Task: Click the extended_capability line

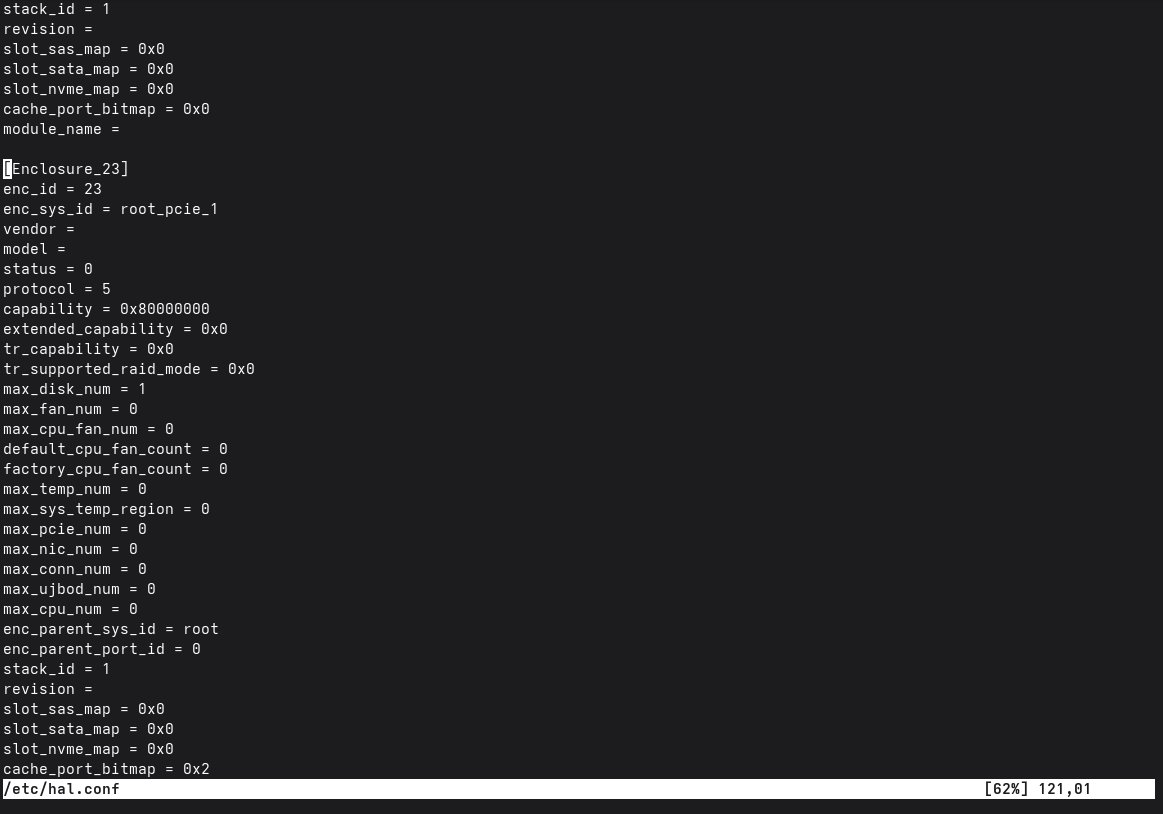Action: click(x=115, y=329)
